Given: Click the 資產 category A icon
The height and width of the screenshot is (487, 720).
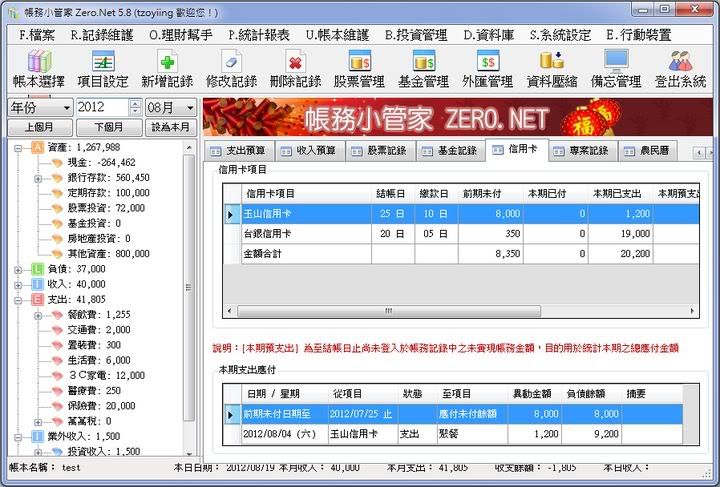Looking at the screenshot, I should [x=38, y=147].
